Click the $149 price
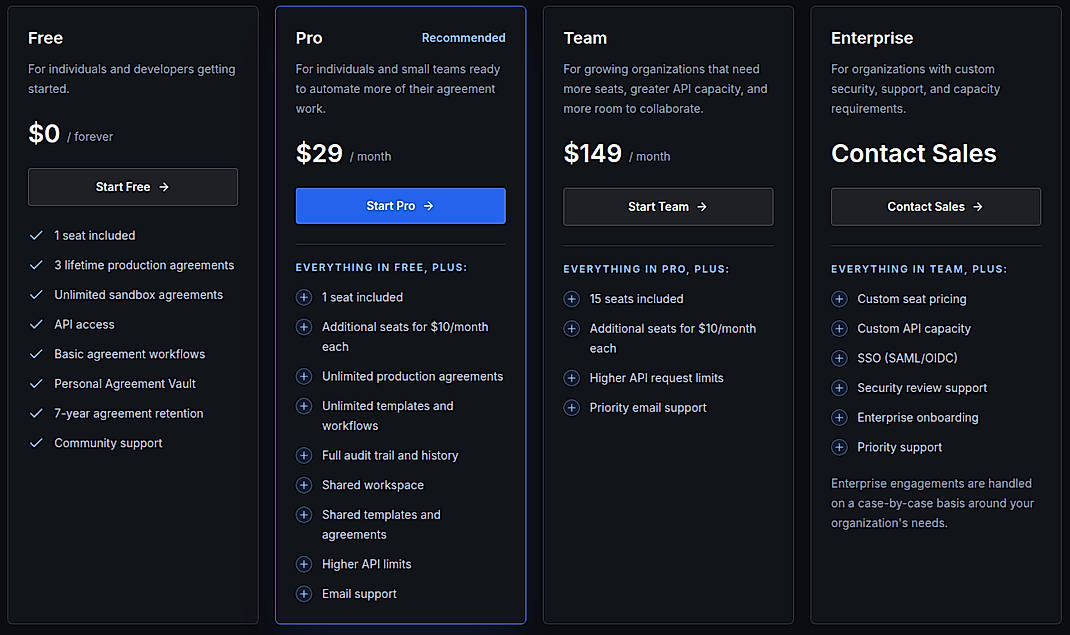The height and width of the screenshot is (635, 1070). 592,153
